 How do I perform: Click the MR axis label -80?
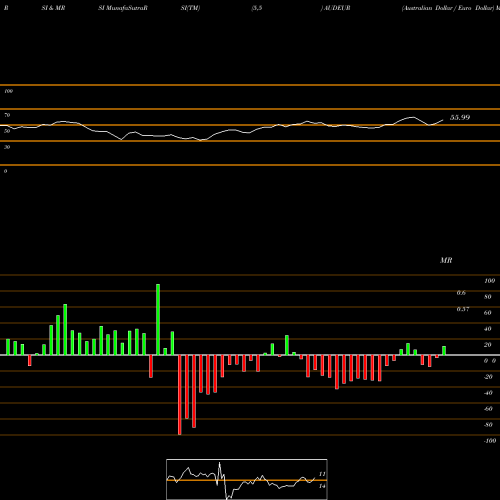(488, 425)
